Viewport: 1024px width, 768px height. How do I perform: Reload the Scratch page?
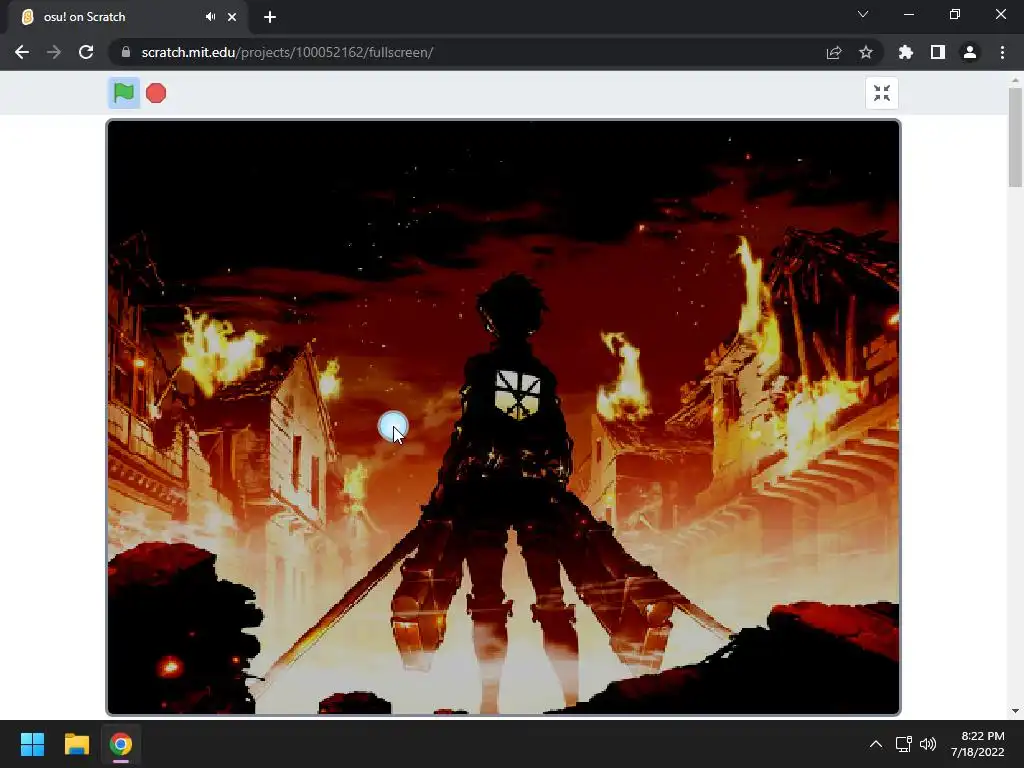pos(86,52)
